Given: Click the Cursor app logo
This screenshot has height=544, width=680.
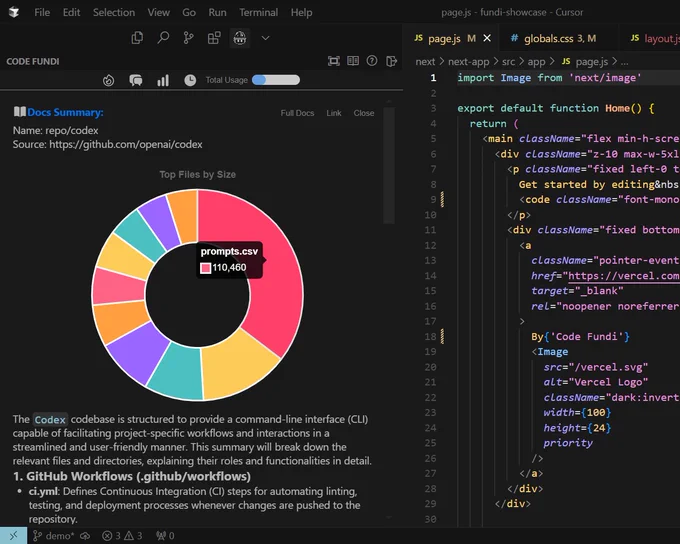Looking at the screenshot, I should click(14, 12).
